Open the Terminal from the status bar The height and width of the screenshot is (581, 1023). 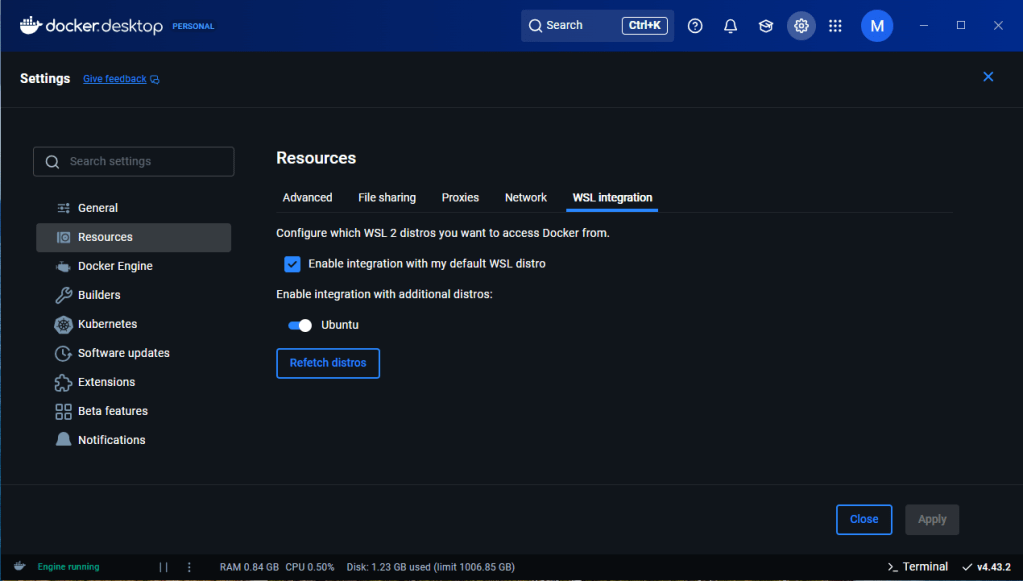click(x=917, y=567)
